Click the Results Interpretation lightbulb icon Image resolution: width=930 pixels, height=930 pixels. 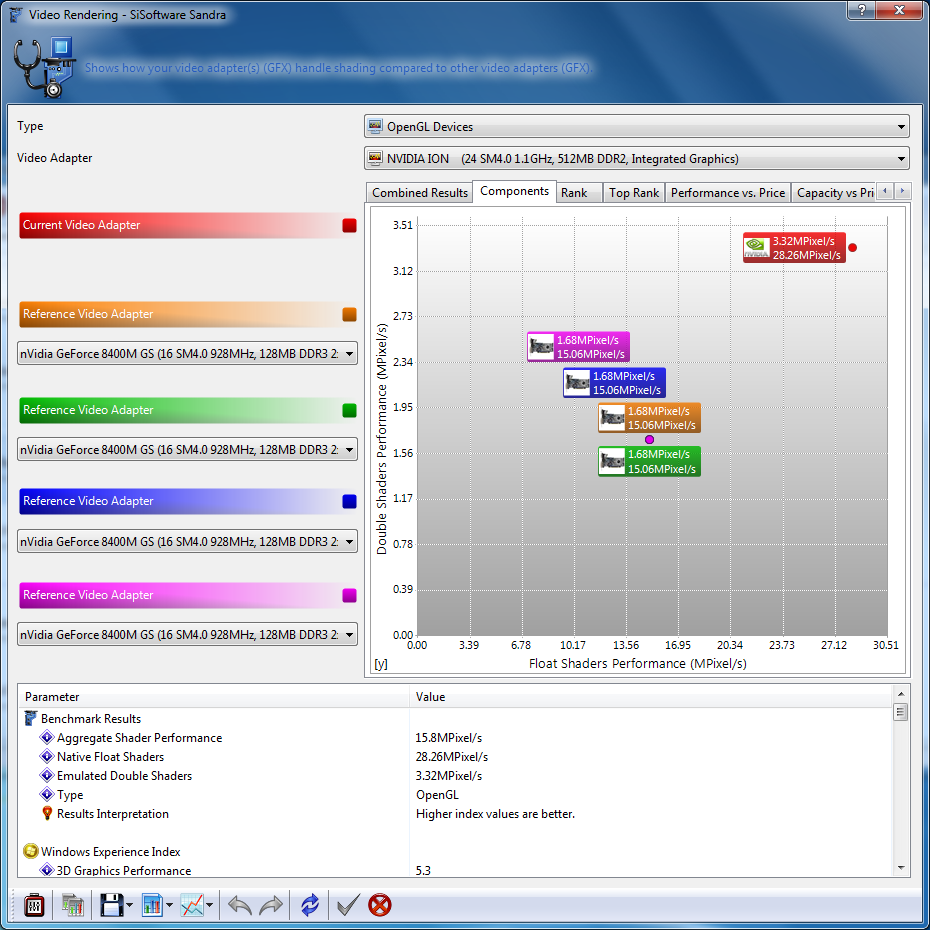(47, 814)
